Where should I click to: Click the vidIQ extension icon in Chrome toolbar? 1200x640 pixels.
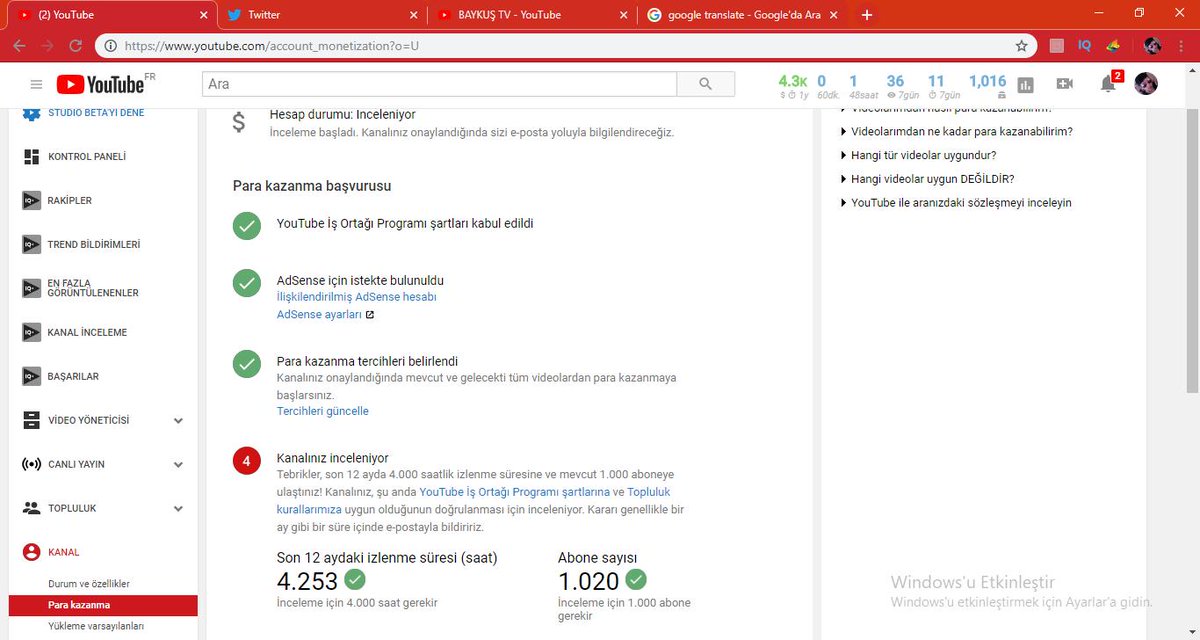(1084, 46)
